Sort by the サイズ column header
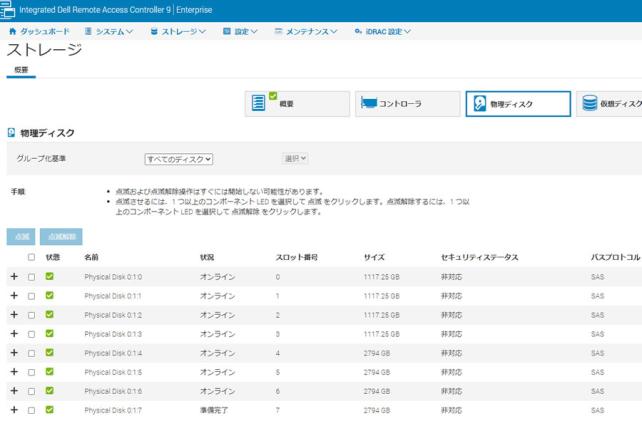The width and height of the screenshot is (642, 436). (375, 257)
